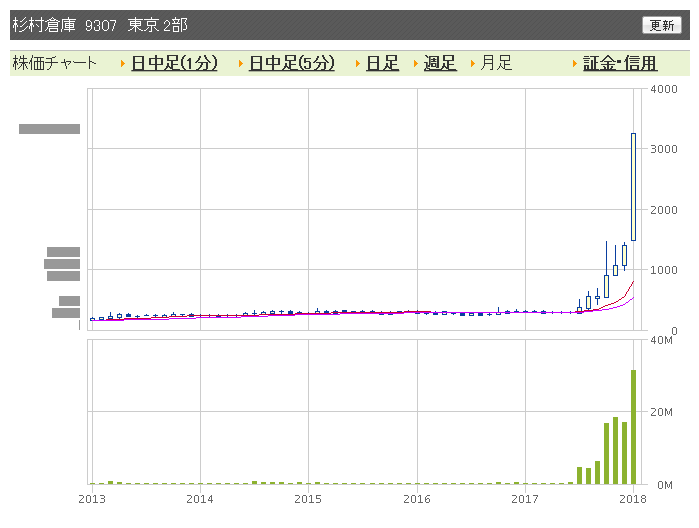Image resolution: width=699 pixels, height=528 pixels.
Task: Click the tallest 2018 volume bar
Action: coord(633,427)
